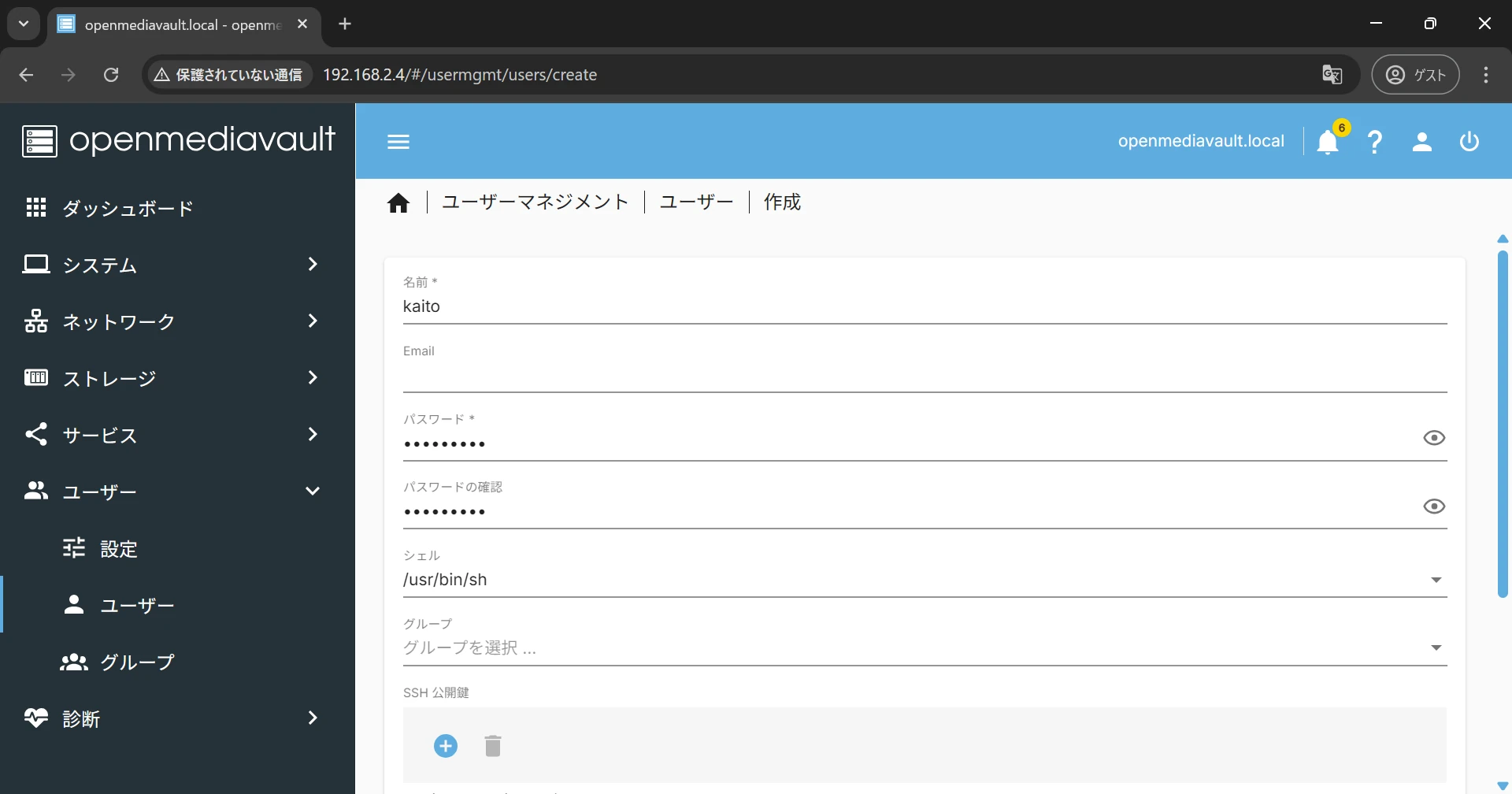1512x794 pixels.
Task: Expand the システム menu
Action: (x=177, y=265)
